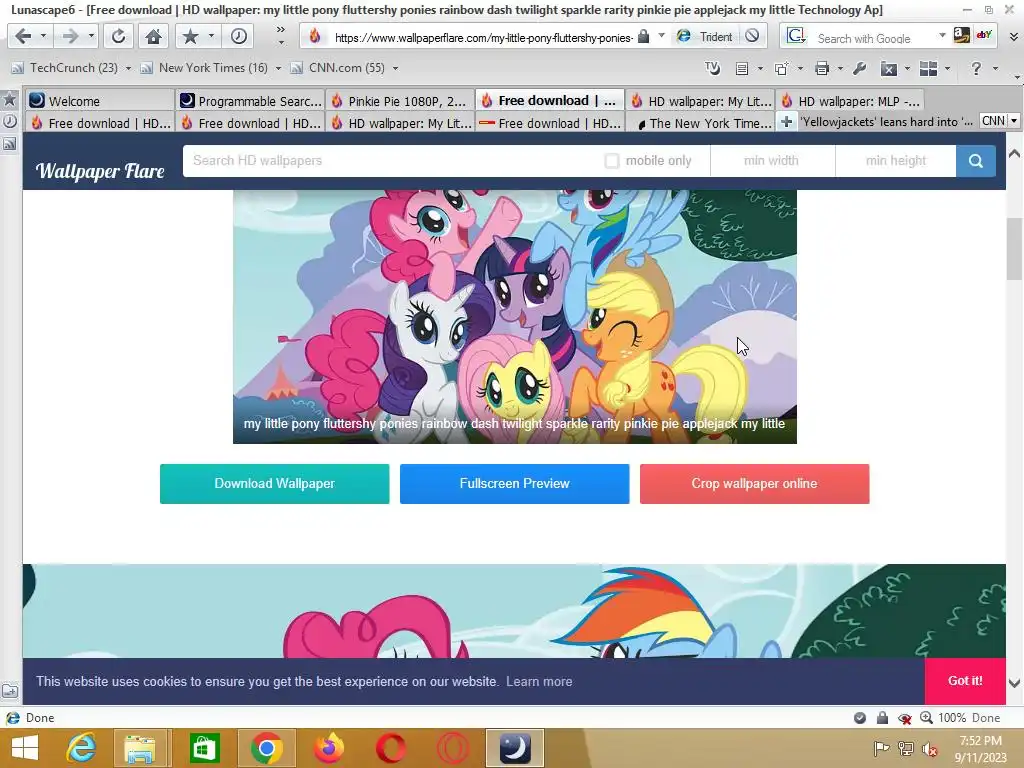Screen dimensions: 1024x768
Task: Click the eBay search shortcut icon
Action: (x=984, y=35)
